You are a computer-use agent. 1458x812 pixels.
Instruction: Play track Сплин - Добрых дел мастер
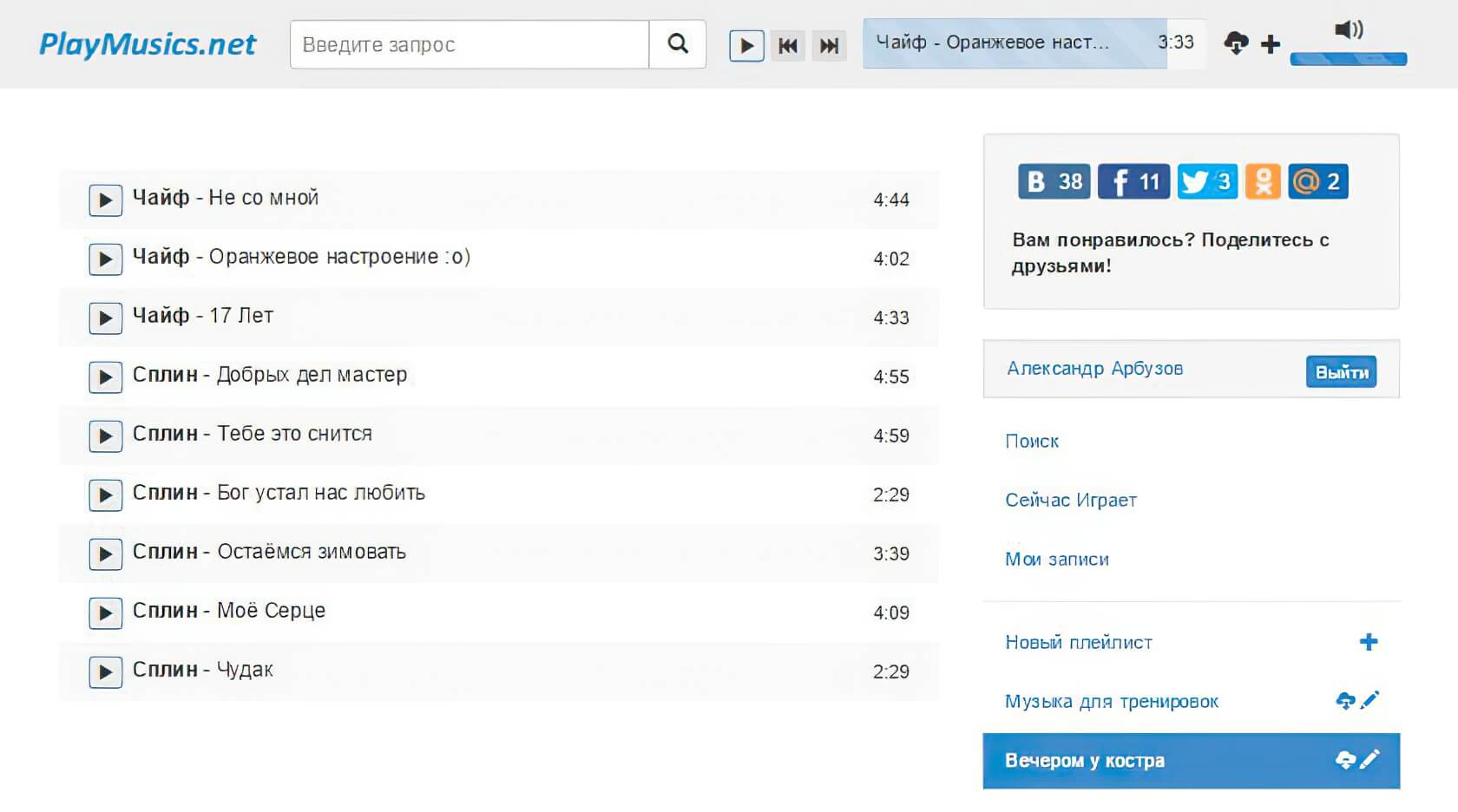point(105,377)
